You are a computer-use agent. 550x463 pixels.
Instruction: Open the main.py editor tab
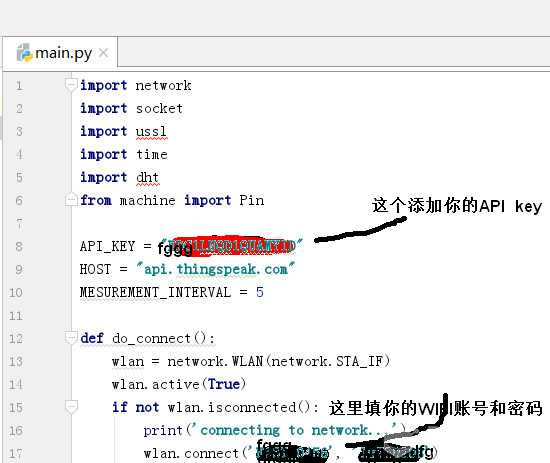pyautogui.click(x=60, y=53)
